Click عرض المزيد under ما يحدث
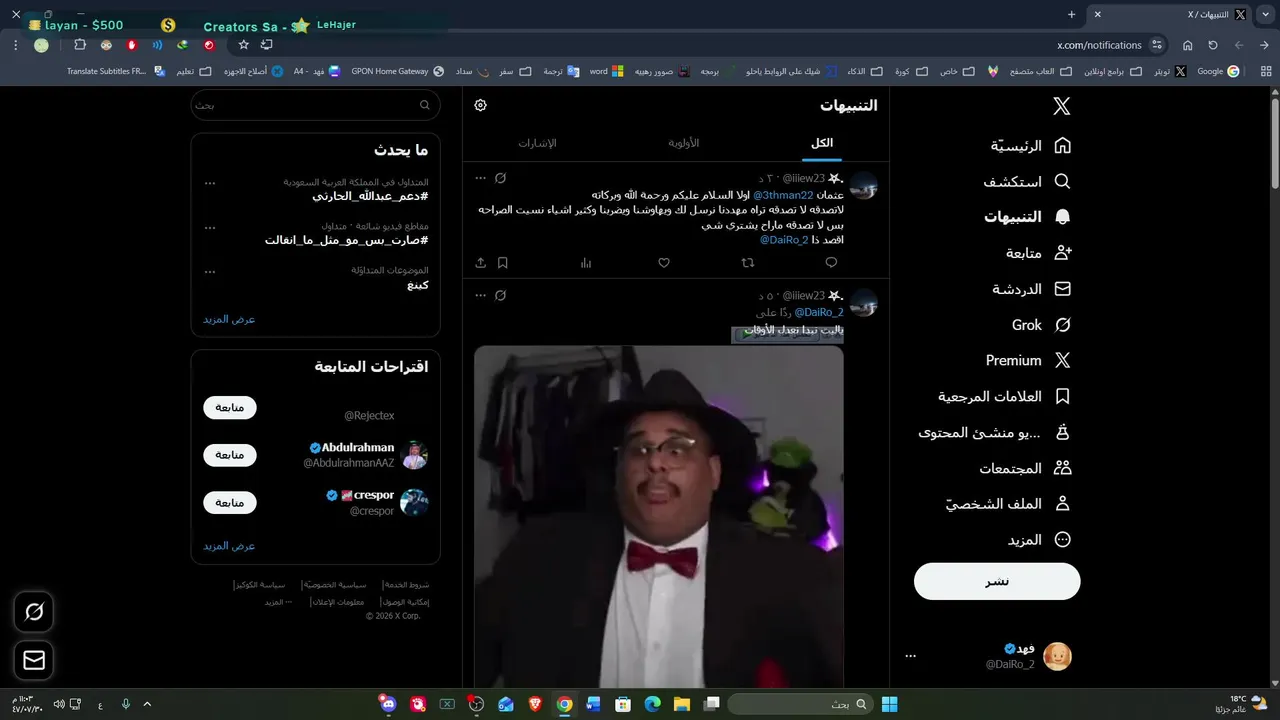Image resolution: width=1280 pixels, height=720 pixels. [x=229, y=319]
